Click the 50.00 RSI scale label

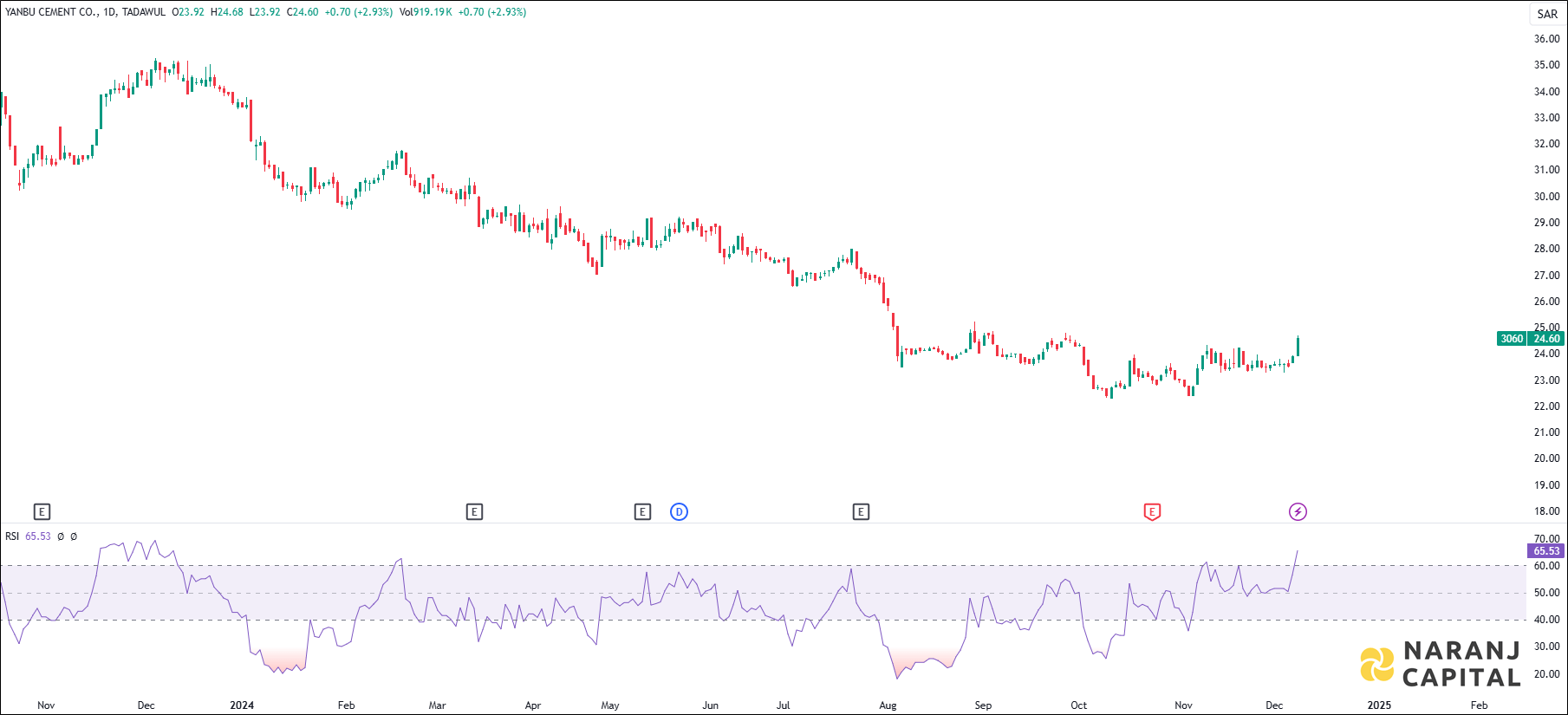tap(1546, 593)
